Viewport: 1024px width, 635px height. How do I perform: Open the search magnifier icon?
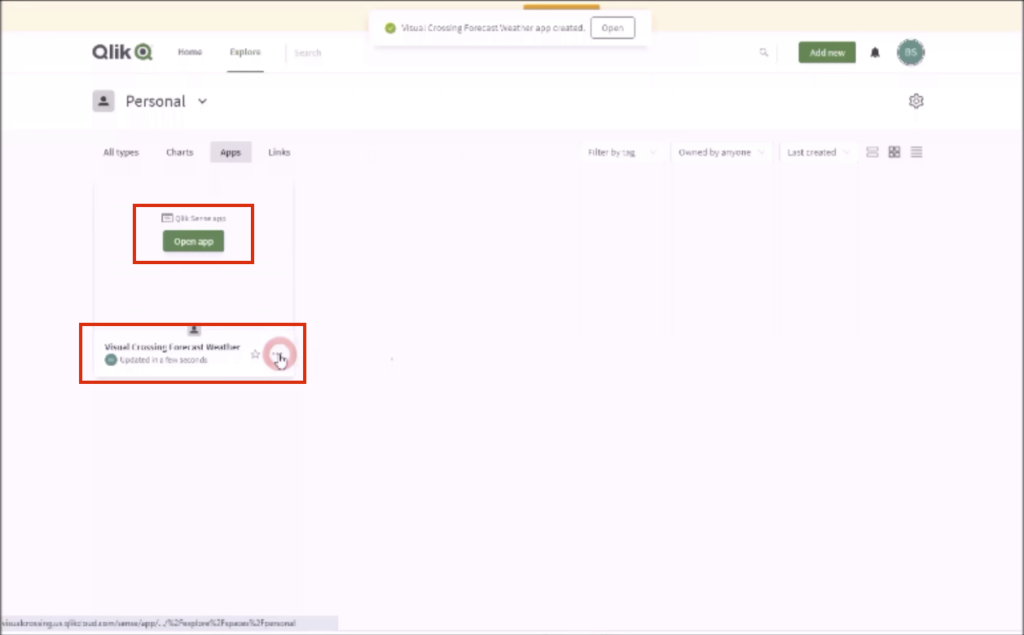point(763,52)
